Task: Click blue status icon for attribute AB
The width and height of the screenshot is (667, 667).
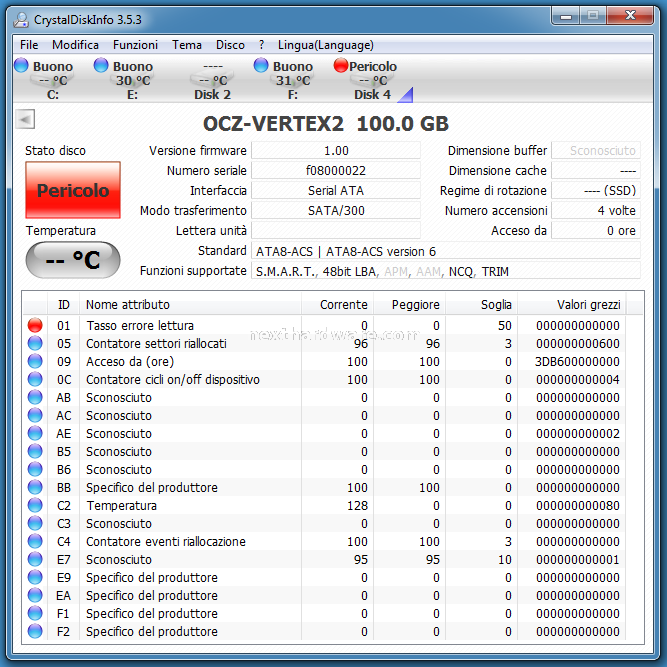Action: [x=35, y=397]
